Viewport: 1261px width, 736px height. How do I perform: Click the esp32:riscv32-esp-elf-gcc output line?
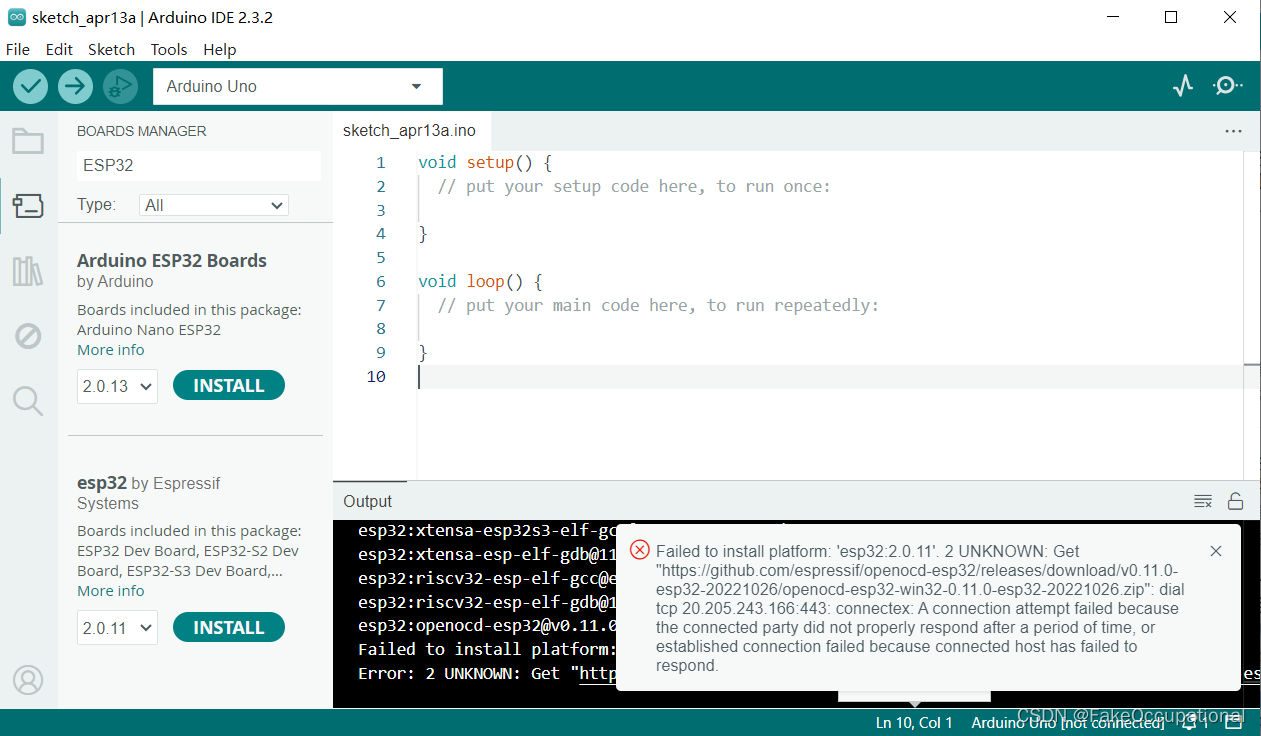tap(487, 578)
